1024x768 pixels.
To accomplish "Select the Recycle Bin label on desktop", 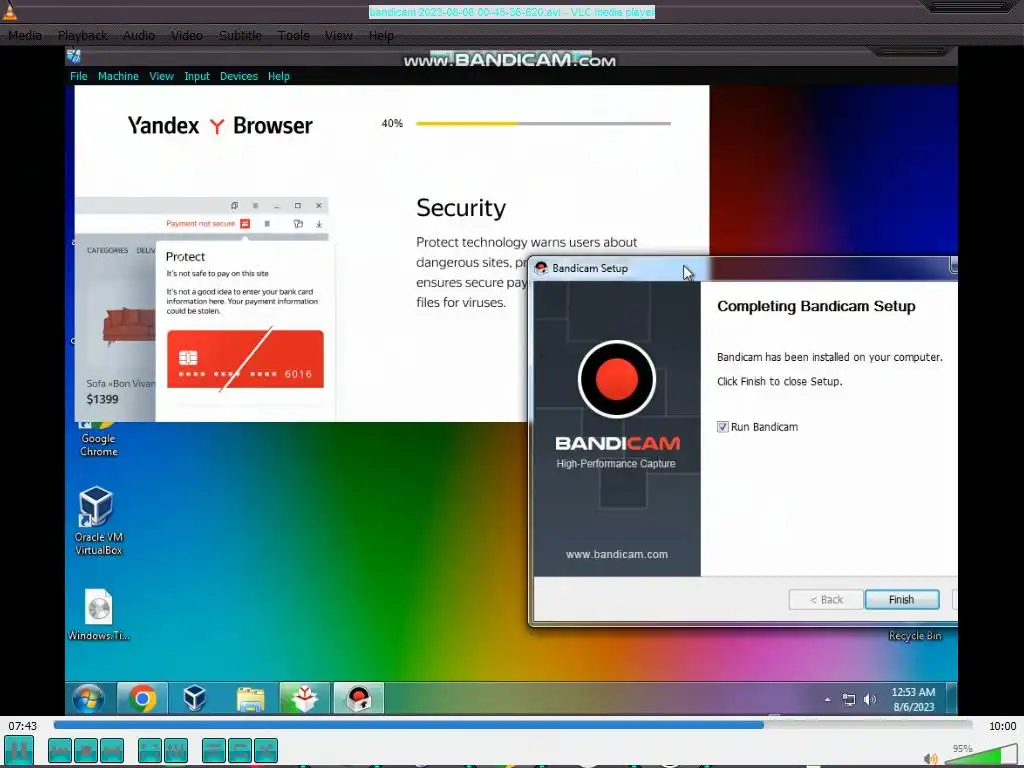I will (x=915, y=635).
